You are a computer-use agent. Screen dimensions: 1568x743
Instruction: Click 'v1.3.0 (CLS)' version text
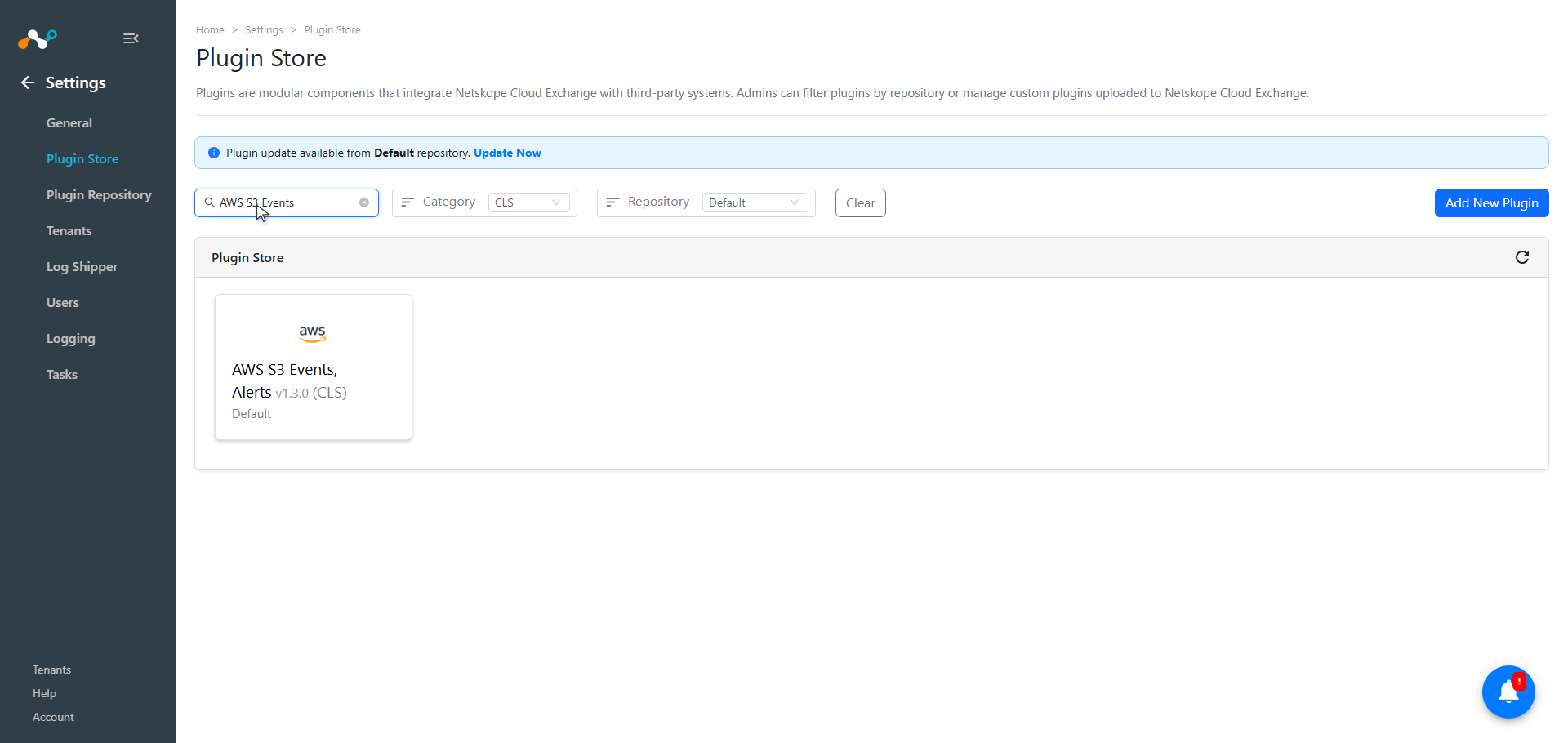point(311,393)
